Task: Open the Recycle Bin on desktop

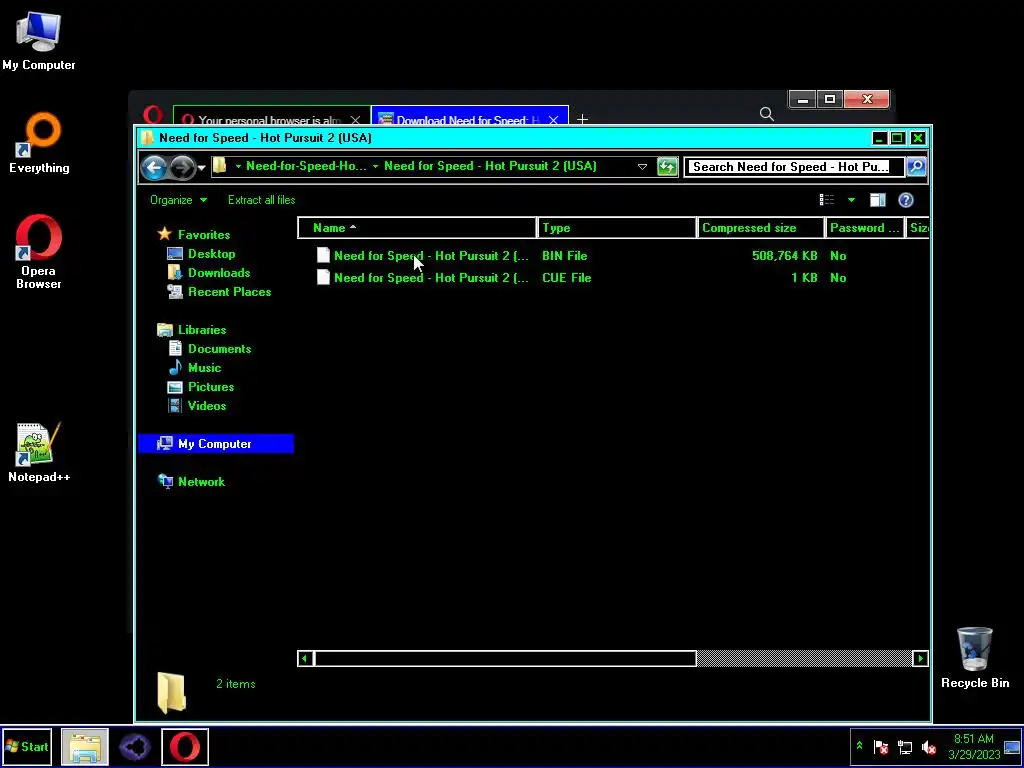Action: click(975, 658)
